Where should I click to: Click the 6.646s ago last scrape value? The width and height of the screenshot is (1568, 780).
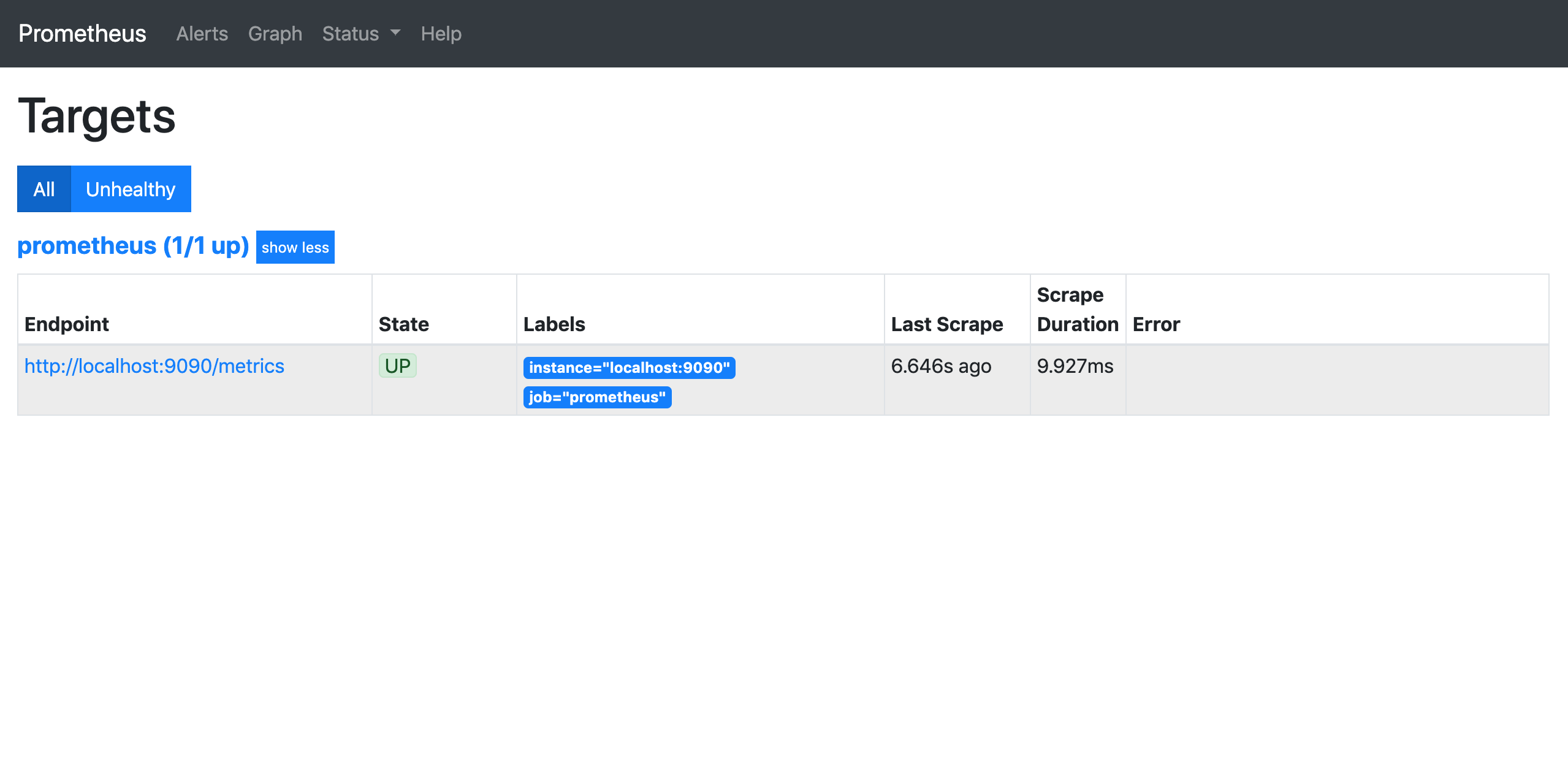[941, 366]
